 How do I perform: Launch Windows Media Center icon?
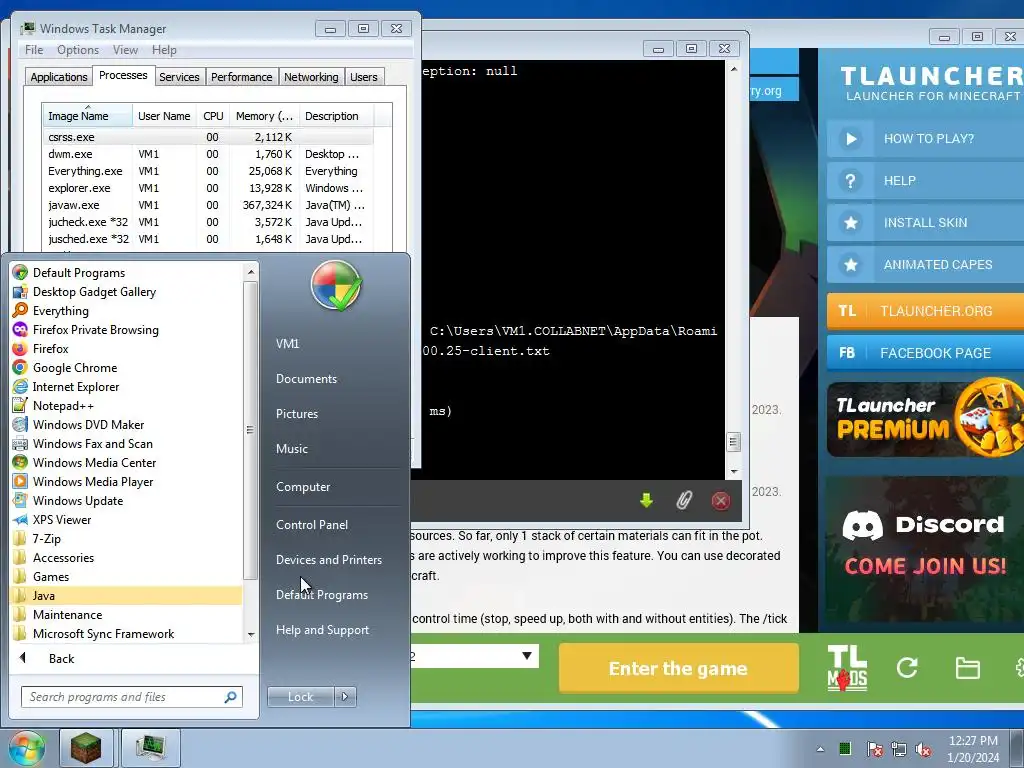pyautogui.click(x=20, y=462)
